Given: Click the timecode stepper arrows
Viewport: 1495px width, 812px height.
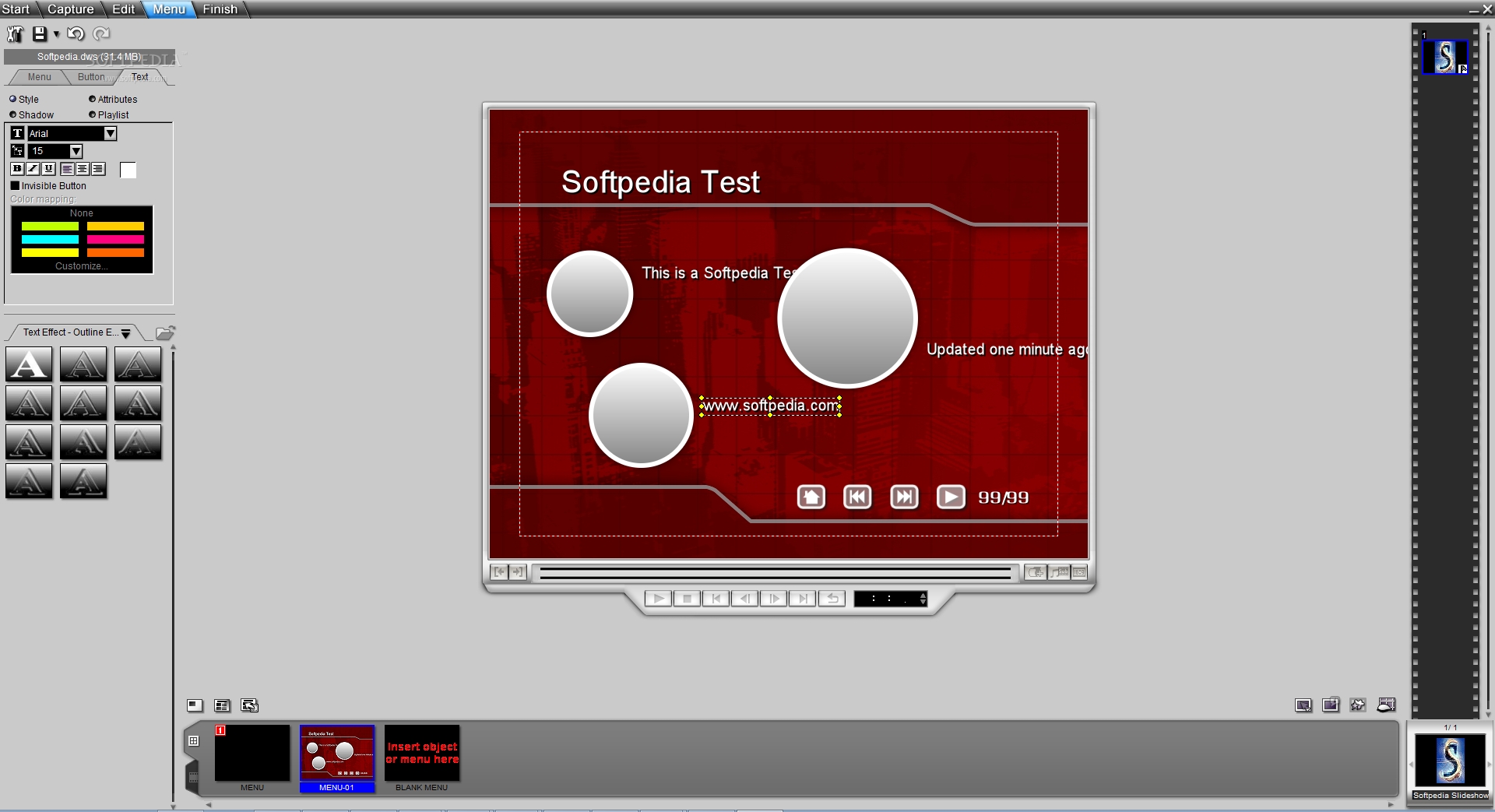Looking at the screenshot, I should 923,599.
